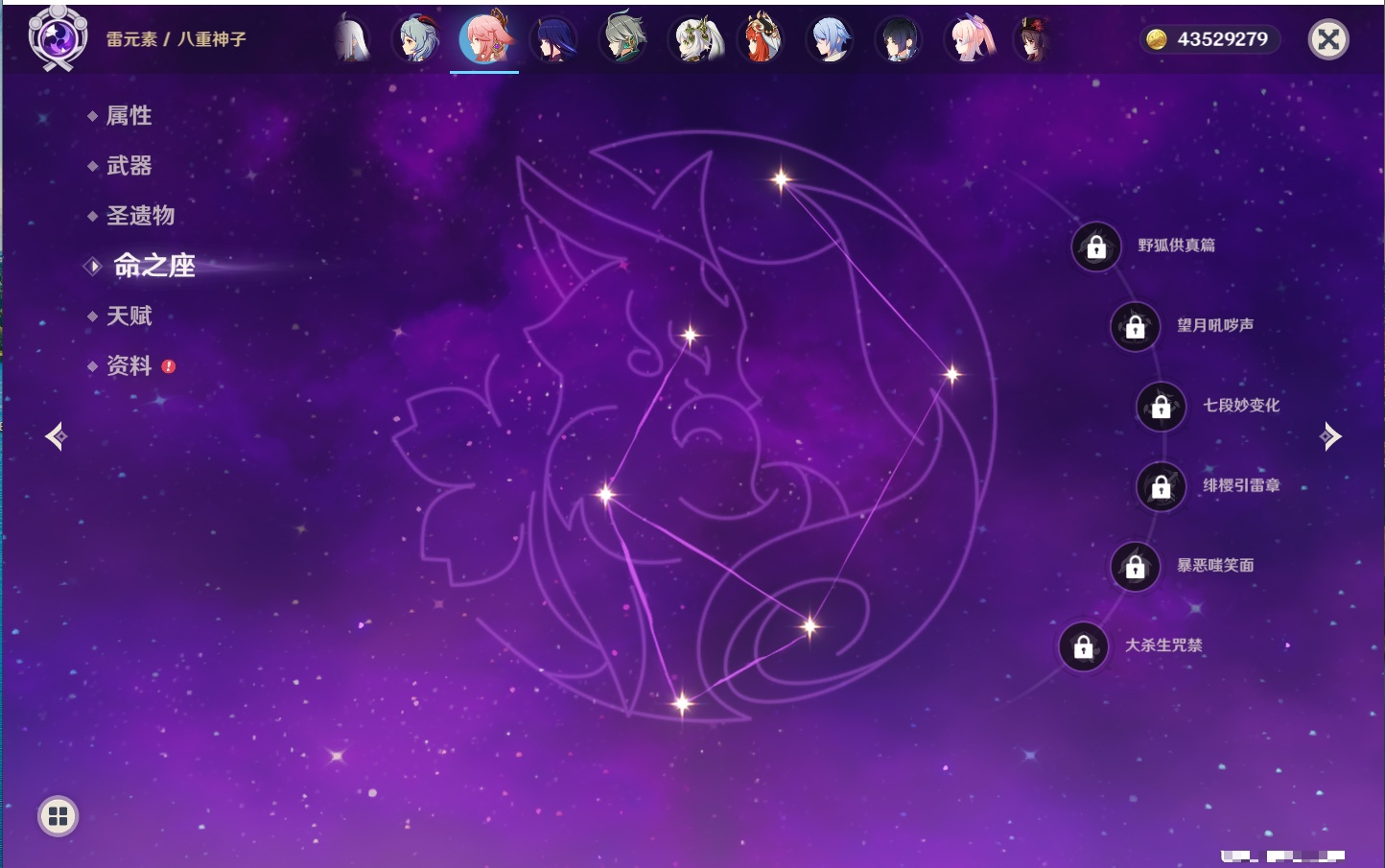Click the leftmost star of the constellation
The height and width of the screenshot is (868, 1385).
click(x=606, y=495)
